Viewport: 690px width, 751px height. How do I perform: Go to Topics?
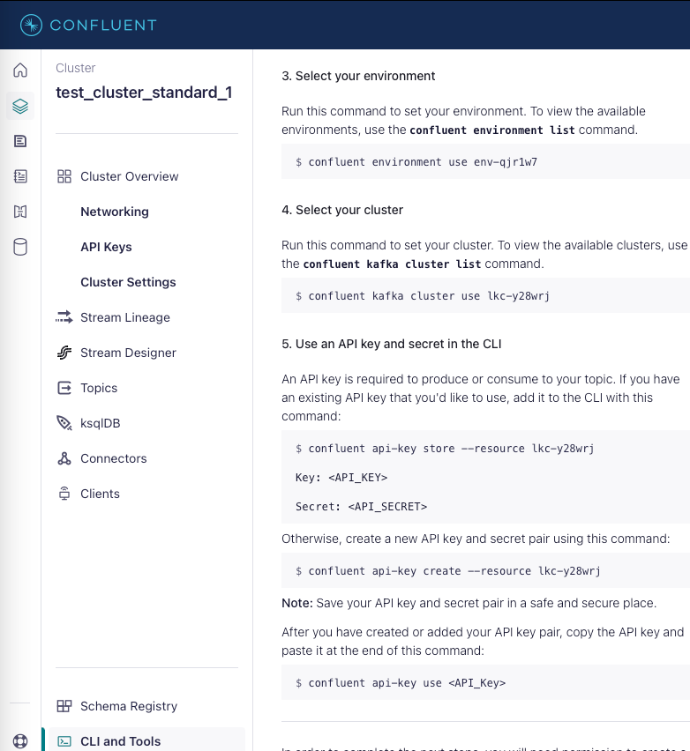(99, 388)
